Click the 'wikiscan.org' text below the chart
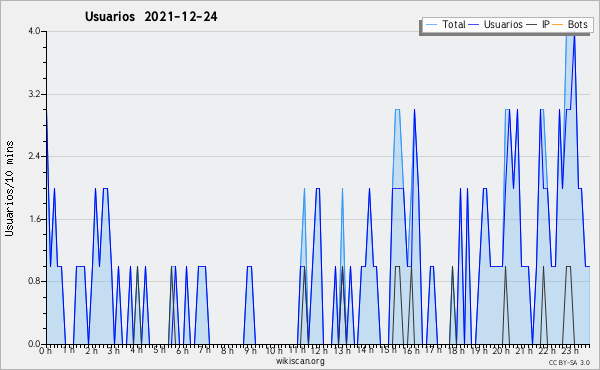Viewport: 600px width, 370px height. (x=300, y=361)
